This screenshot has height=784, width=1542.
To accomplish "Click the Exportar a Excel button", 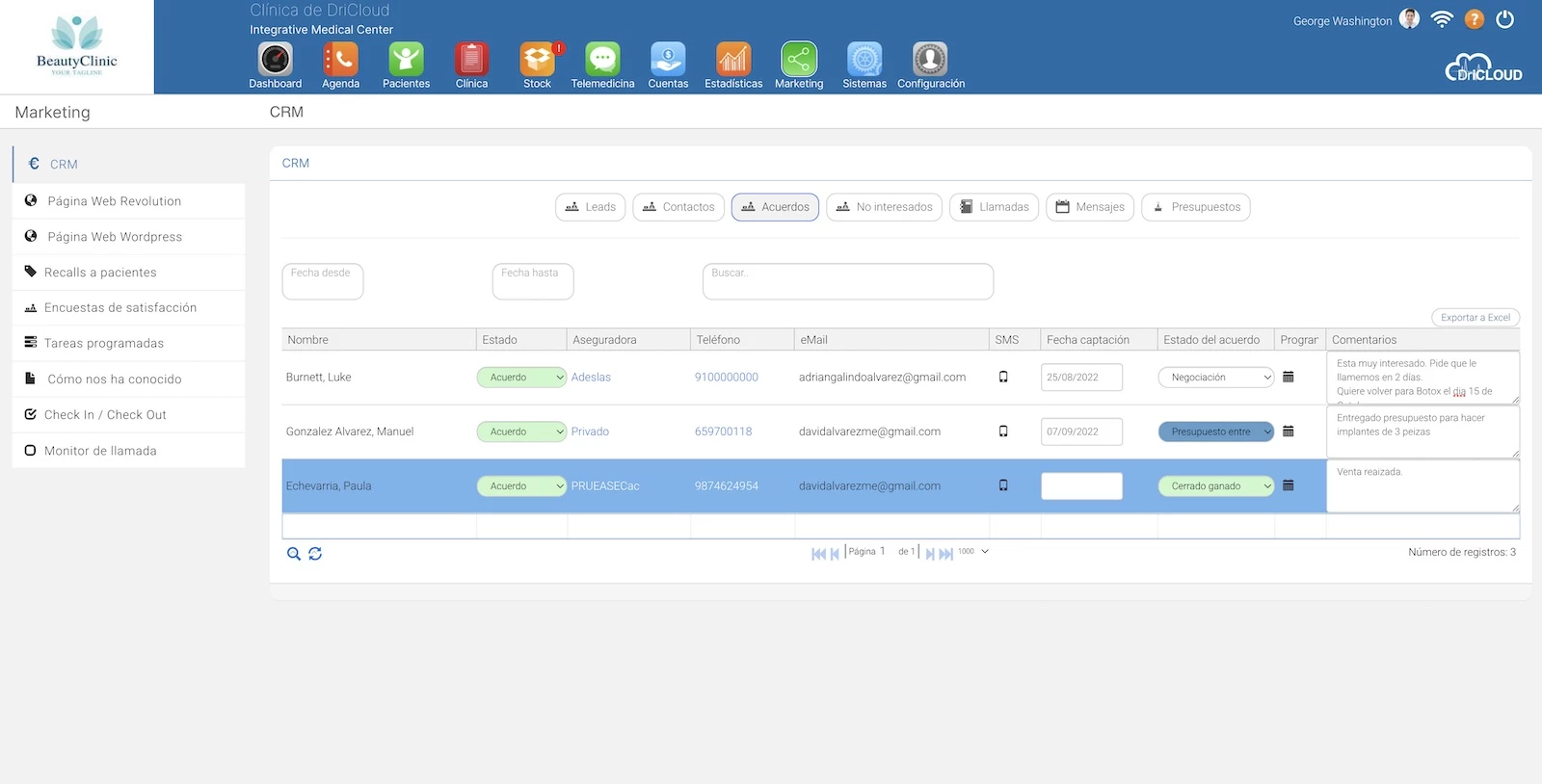I will pos(1476,318).
